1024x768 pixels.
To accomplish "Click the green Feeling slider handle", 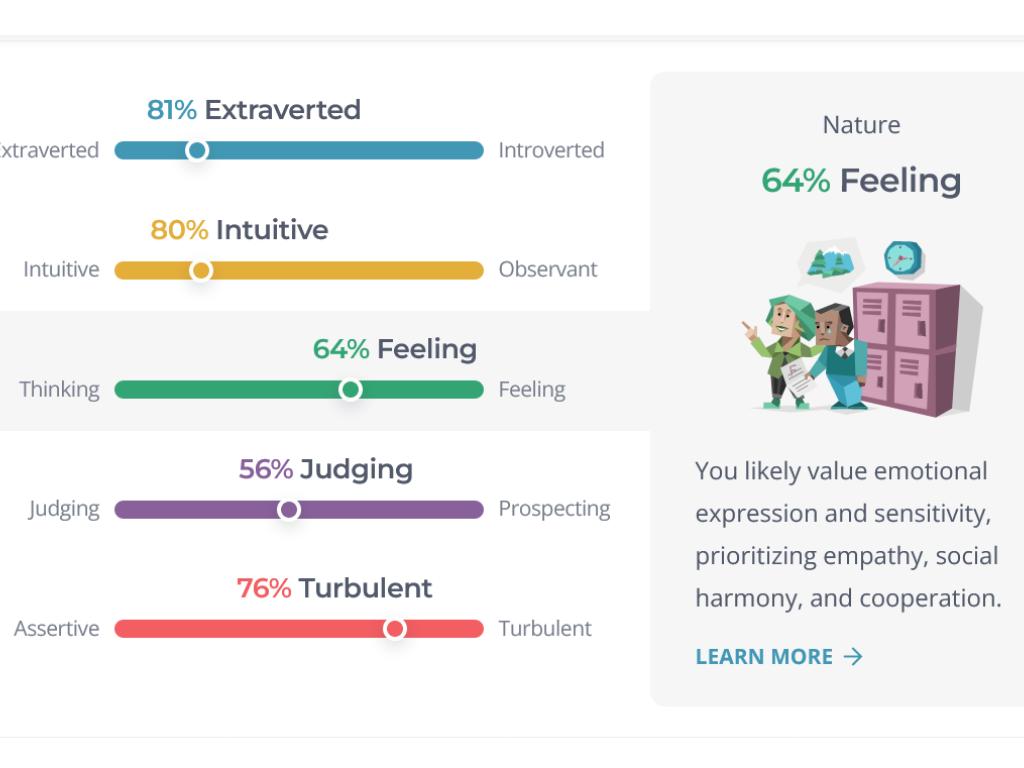I will coord(350,390).
